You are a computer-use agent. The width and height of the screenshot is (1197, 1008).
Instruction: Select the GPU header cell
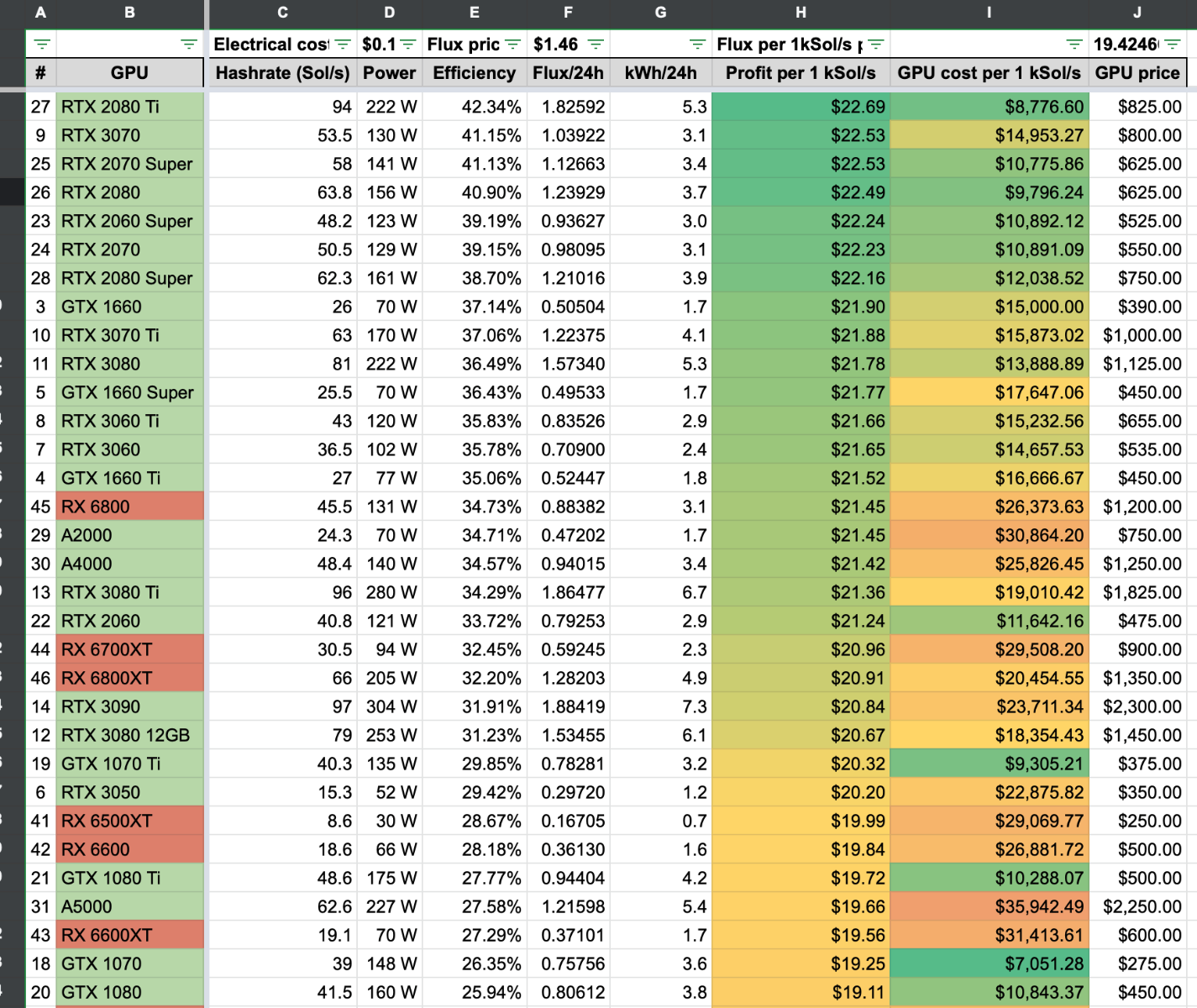[129, 73]
